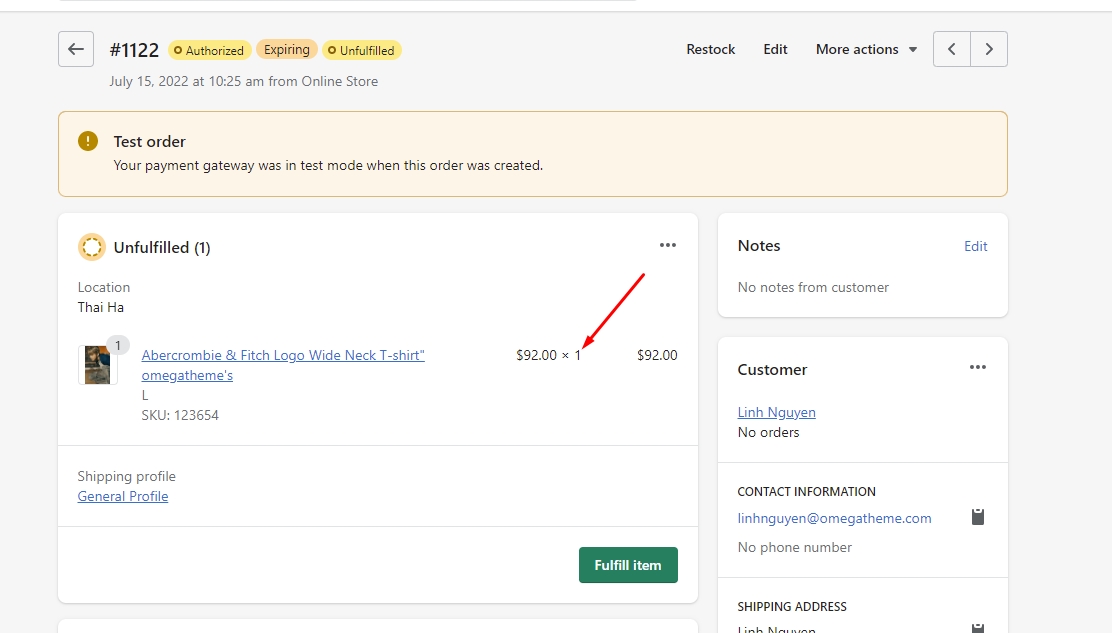The width and height of the screenshot is (1112, 633).
Task: Open customer Linh Nguyen's profile link
Action: click(x=776, y=412)
